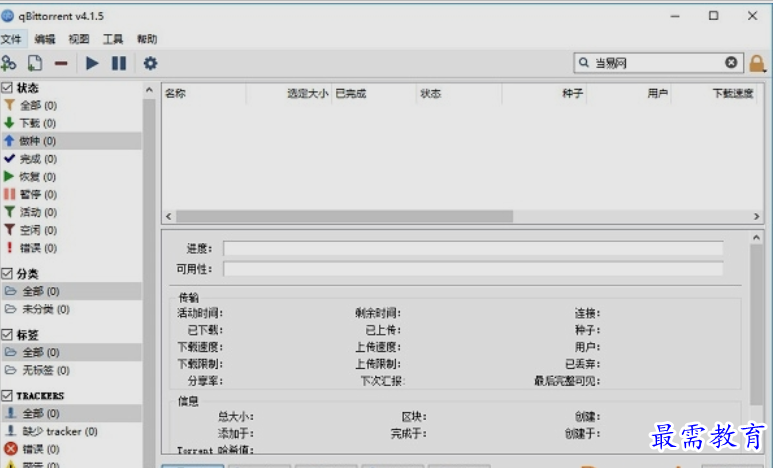Screen dimensions: 773x468
Task: Select 全部 (0) status filter
Action: click(71, 105)
